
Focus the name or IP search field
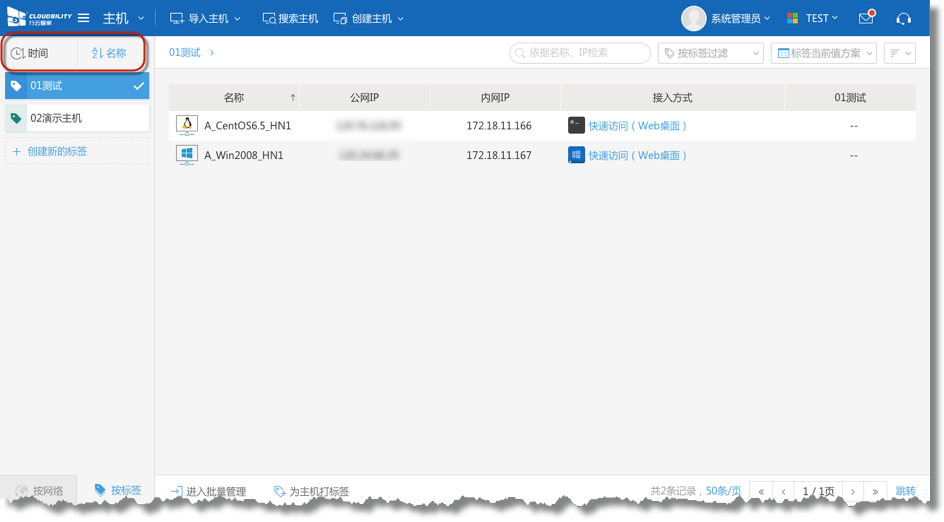tap(580, 53)
